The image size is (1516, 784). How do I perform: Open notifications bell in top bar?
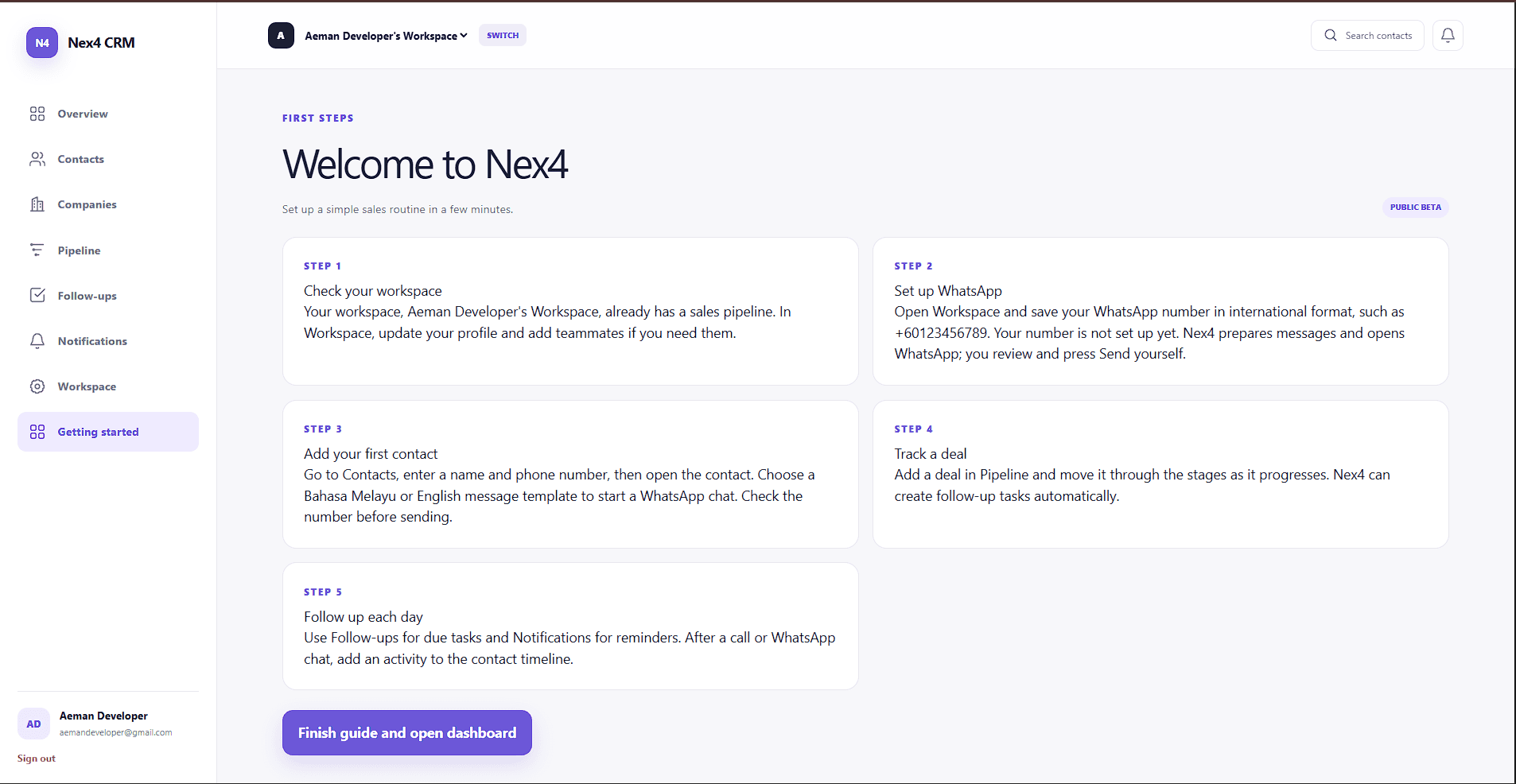[x=1448, y=35]
